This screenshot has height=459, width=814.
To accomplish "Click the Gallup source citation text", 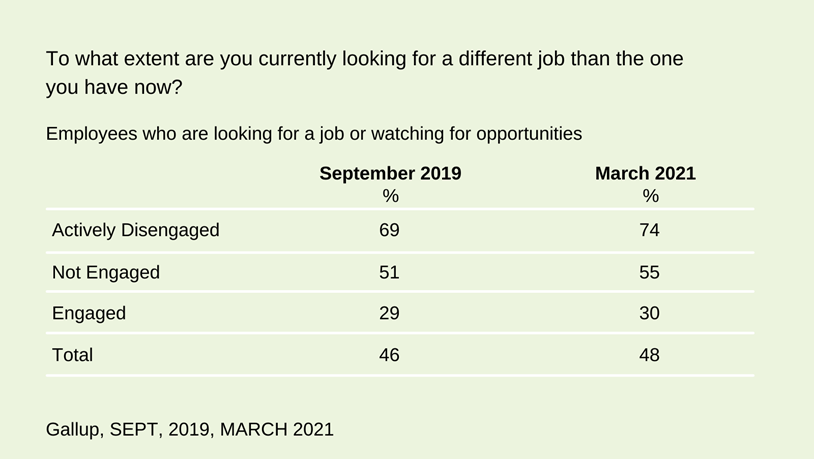I will 189,429.
